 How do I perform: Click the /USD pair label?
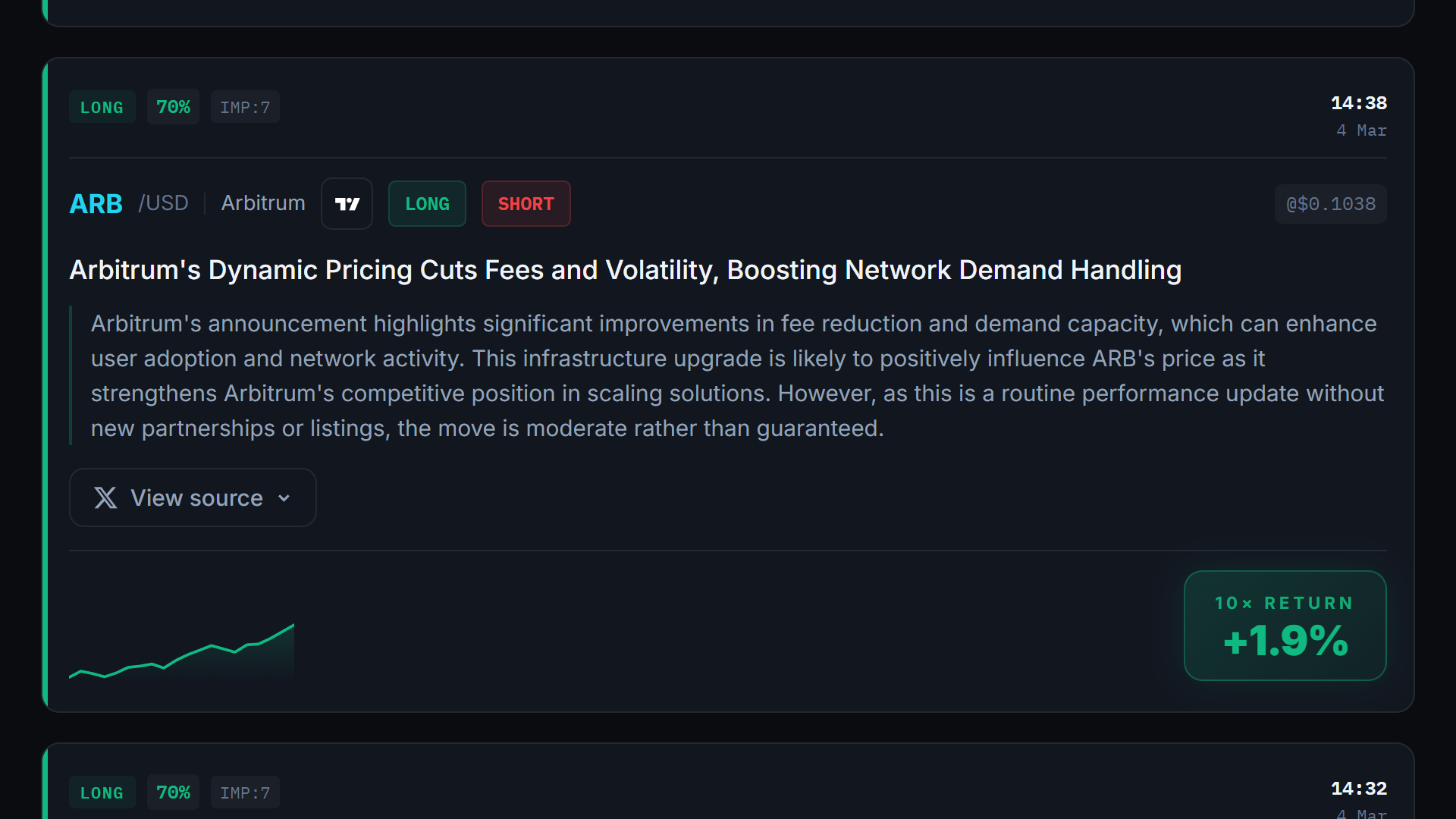click(x=163, y=203)
